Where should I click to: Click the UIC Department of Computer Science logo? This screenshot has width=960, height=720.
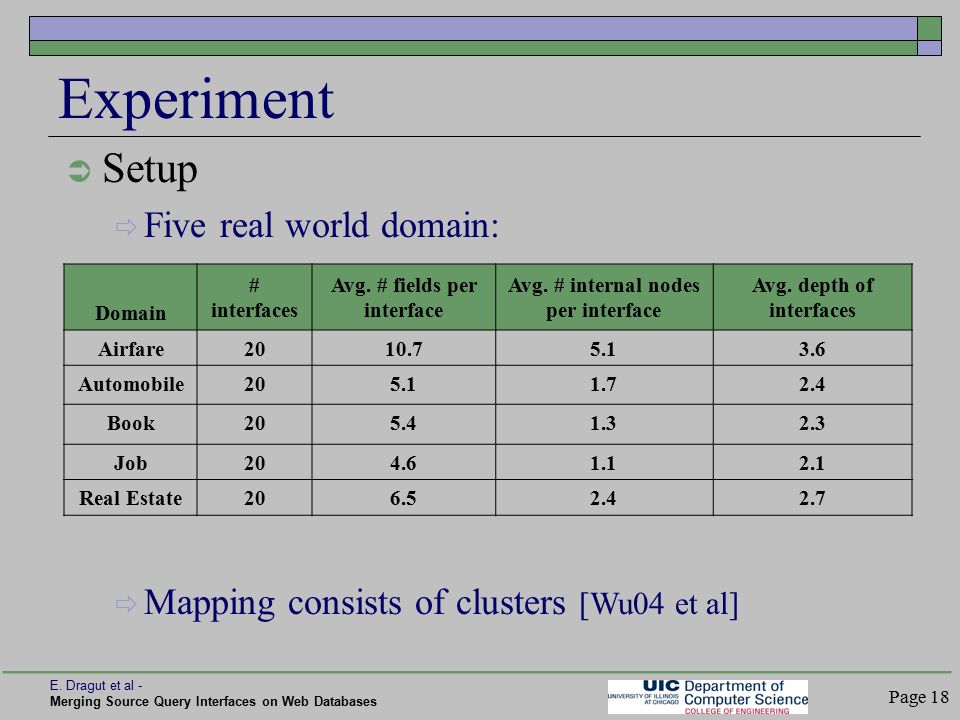[708, 697]
